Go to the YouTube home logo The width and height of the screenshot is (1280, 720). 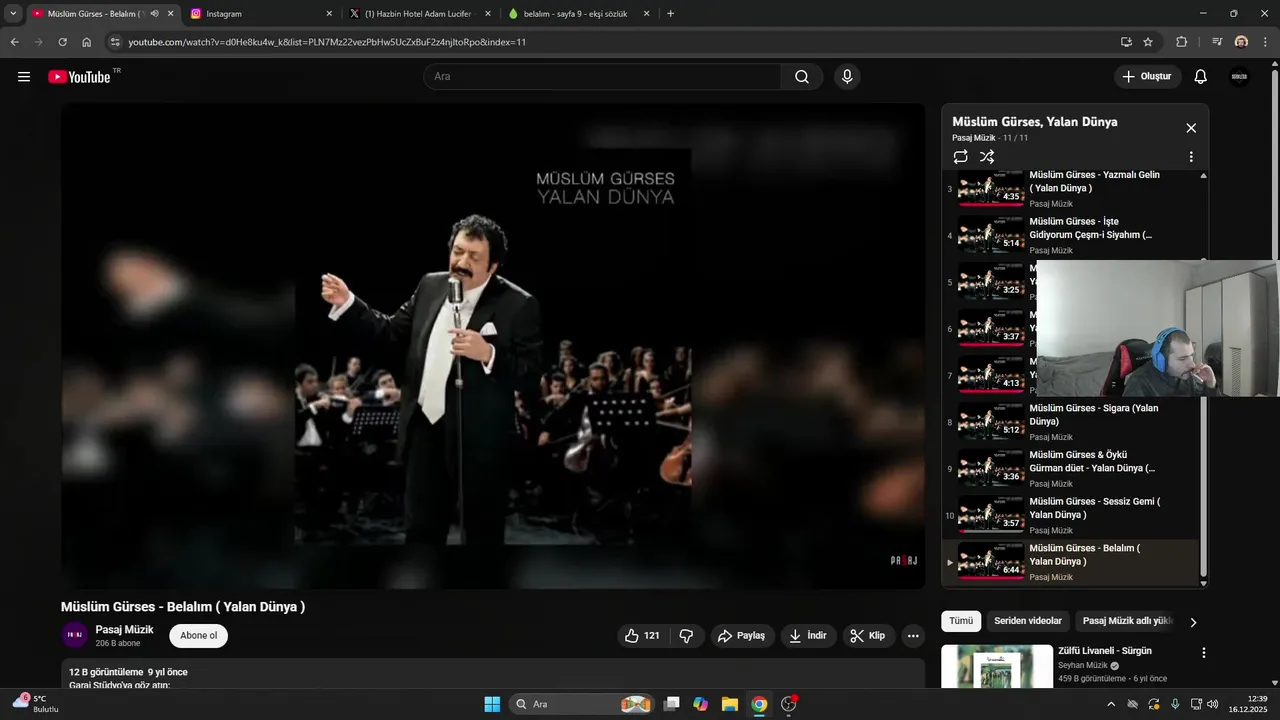coord(79,77)
